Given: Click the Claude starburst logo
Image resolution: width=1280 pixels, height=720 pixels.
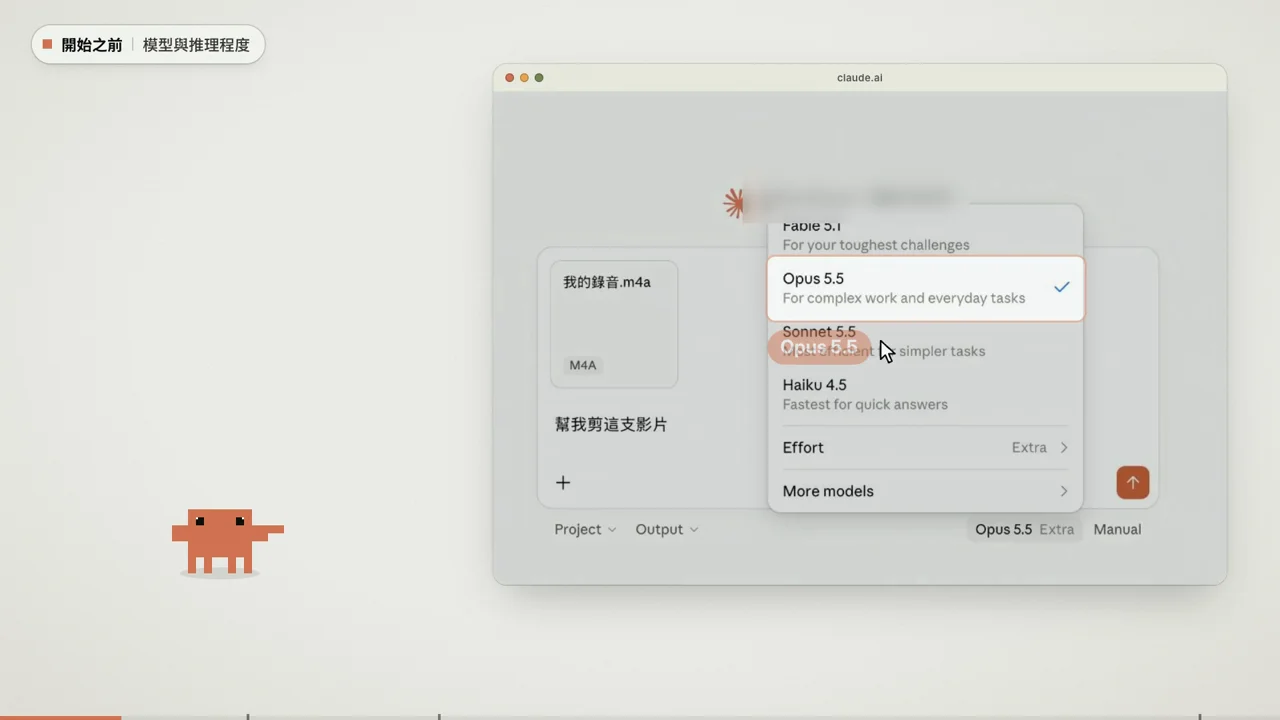Looking at the screenshot, I should [x=734, y=203].
